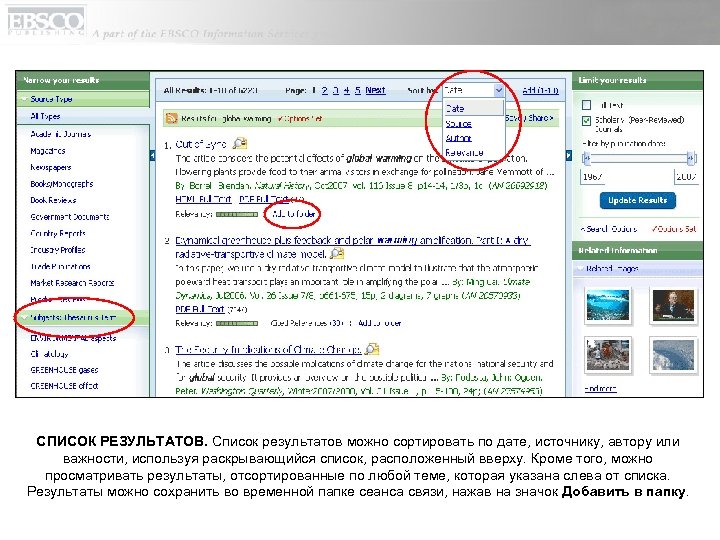
Task: Filter by Magazines
Action: pyautogui.click(x=48, y=151)
